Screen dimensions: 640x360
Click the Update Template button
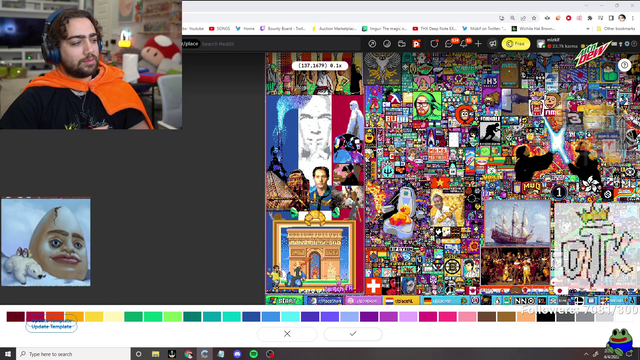pyautogui.click(x=51, y=326)
